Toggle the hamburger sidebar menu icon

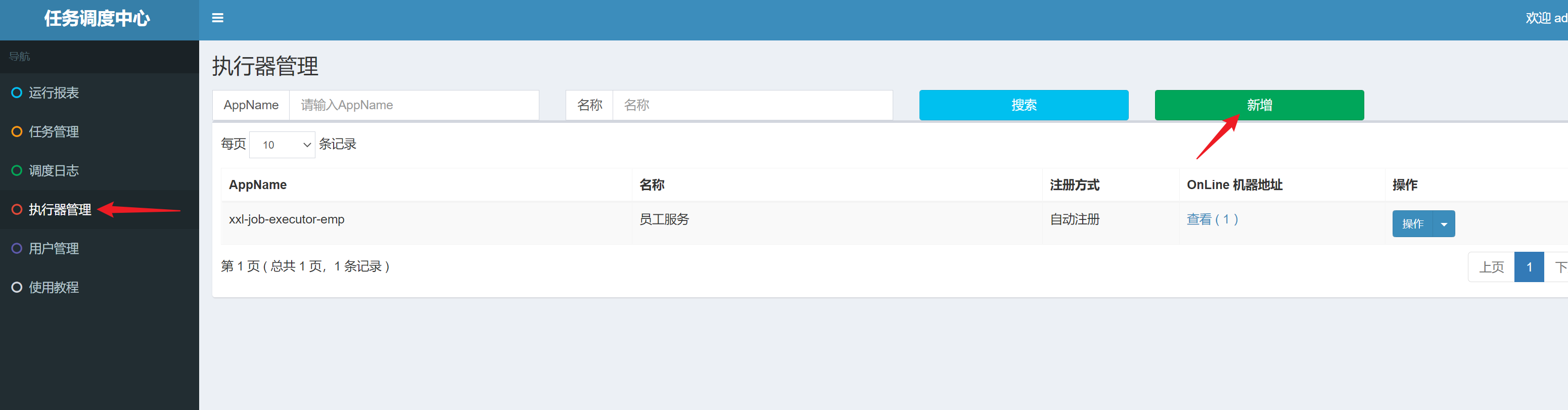(x=217, y=18)
